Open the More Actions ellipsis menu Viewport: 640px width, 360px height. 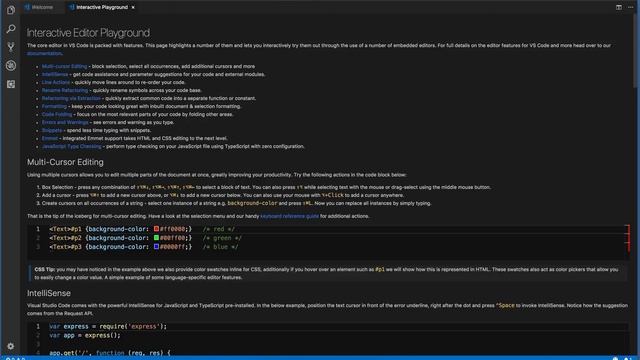click(x=631, y=7)
